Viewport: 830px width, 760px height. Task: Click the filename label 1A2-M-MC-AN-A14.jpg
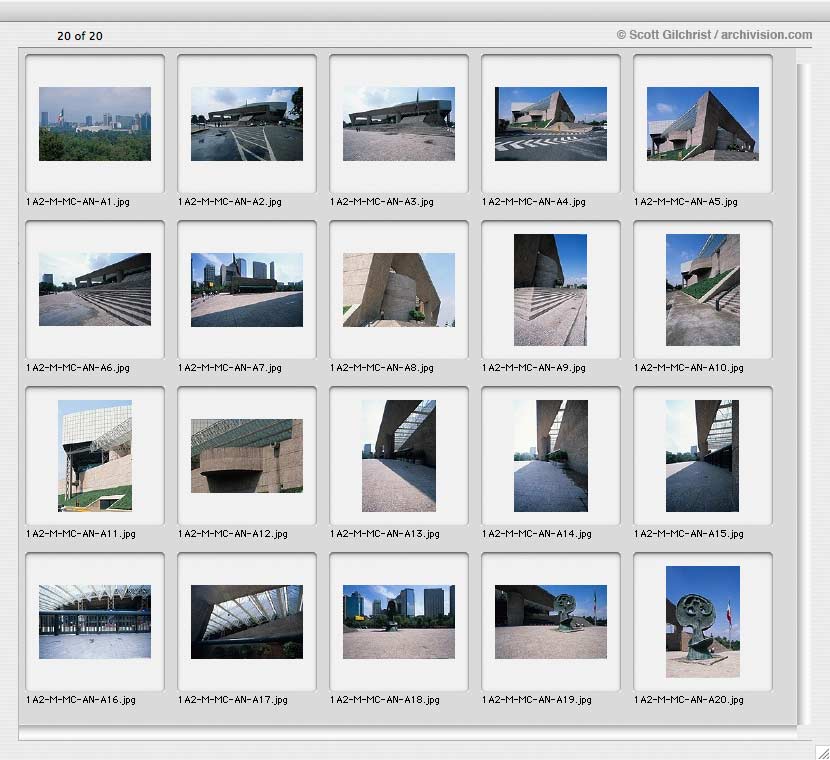(x=536, y=534)
